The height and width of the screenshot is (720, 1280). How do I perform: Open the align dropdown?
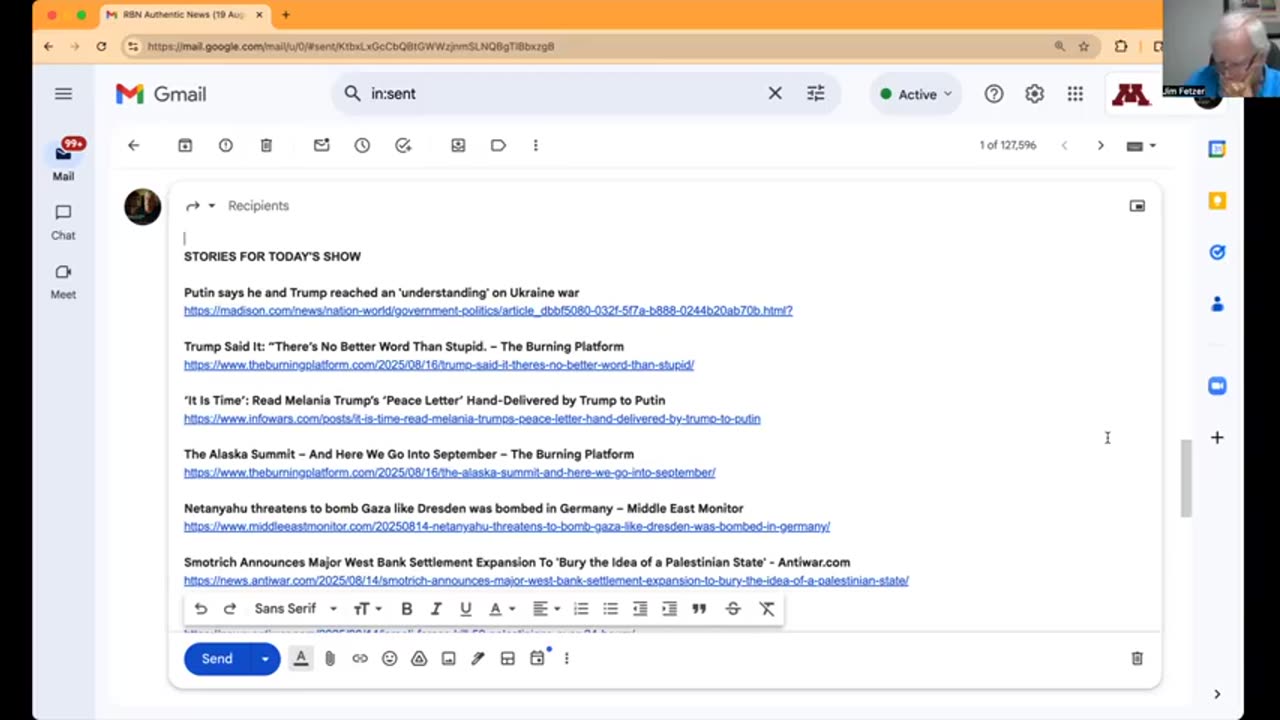tap(546, 608)
